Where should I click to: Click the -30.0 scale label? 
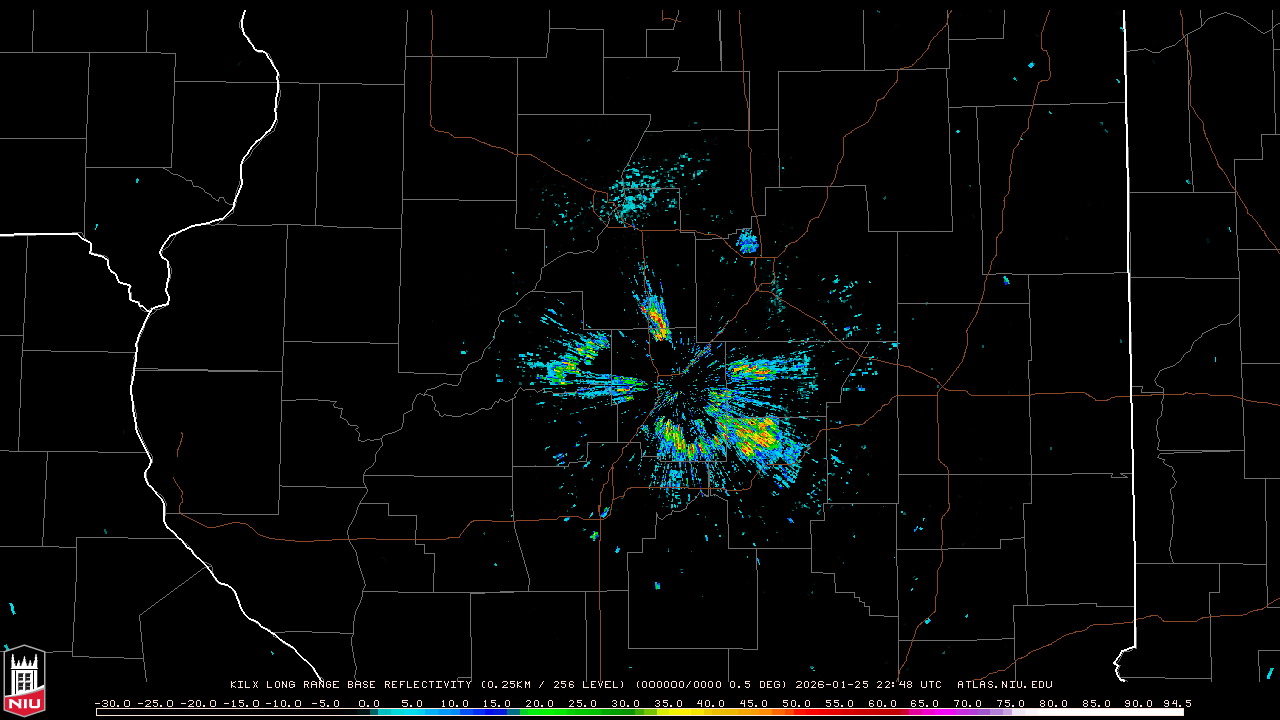(x=112, y=703)
